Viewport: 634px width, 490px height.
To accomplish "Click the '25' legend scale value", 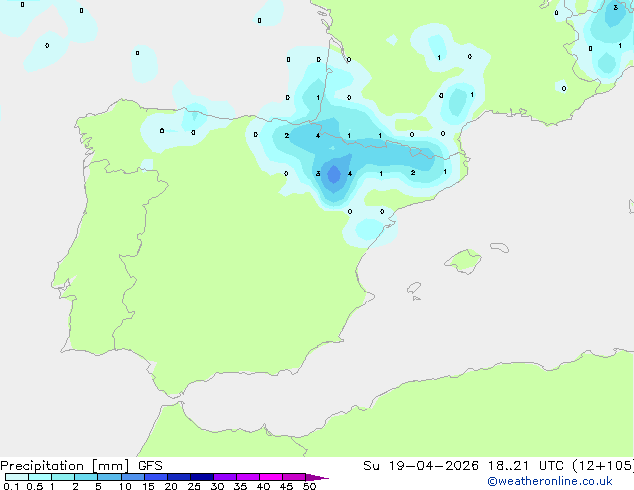I will click(194, 486).
